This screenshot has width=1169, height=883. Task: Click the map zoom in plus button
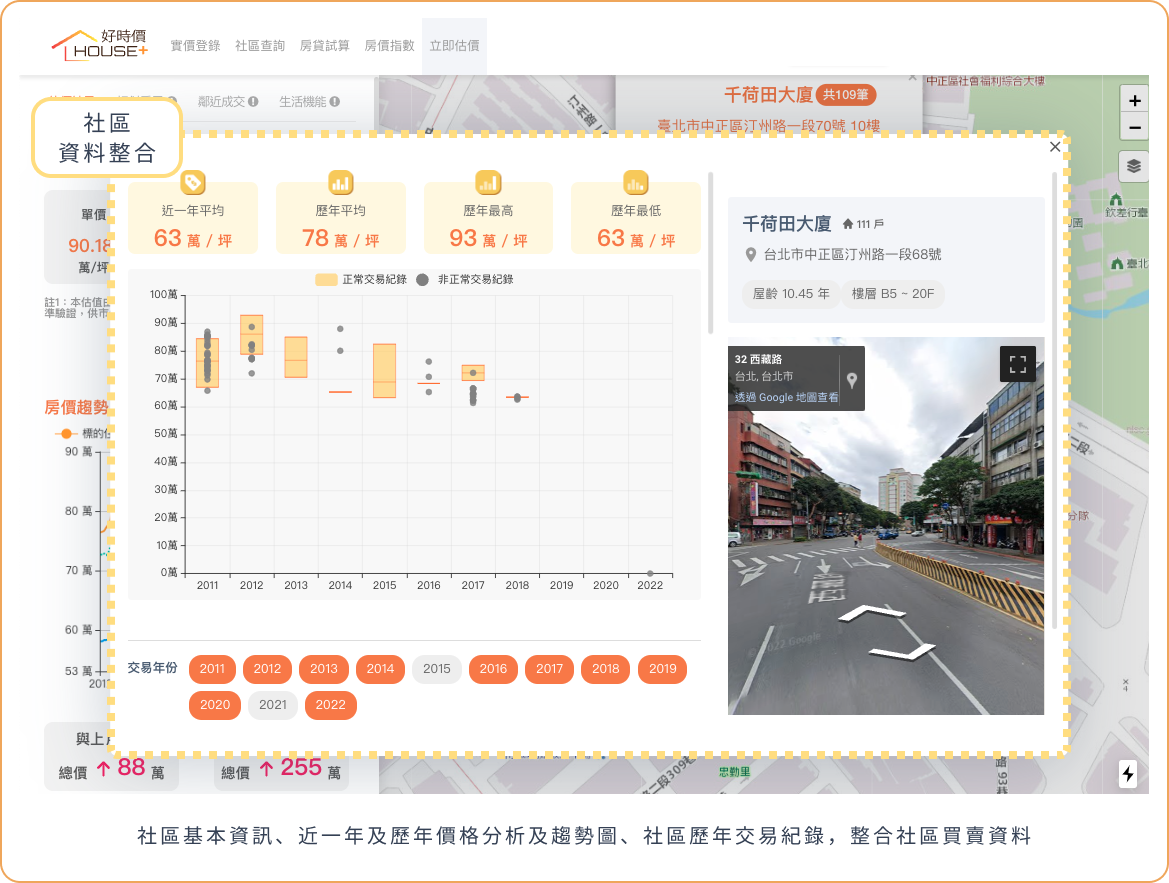coord(1134,101)
